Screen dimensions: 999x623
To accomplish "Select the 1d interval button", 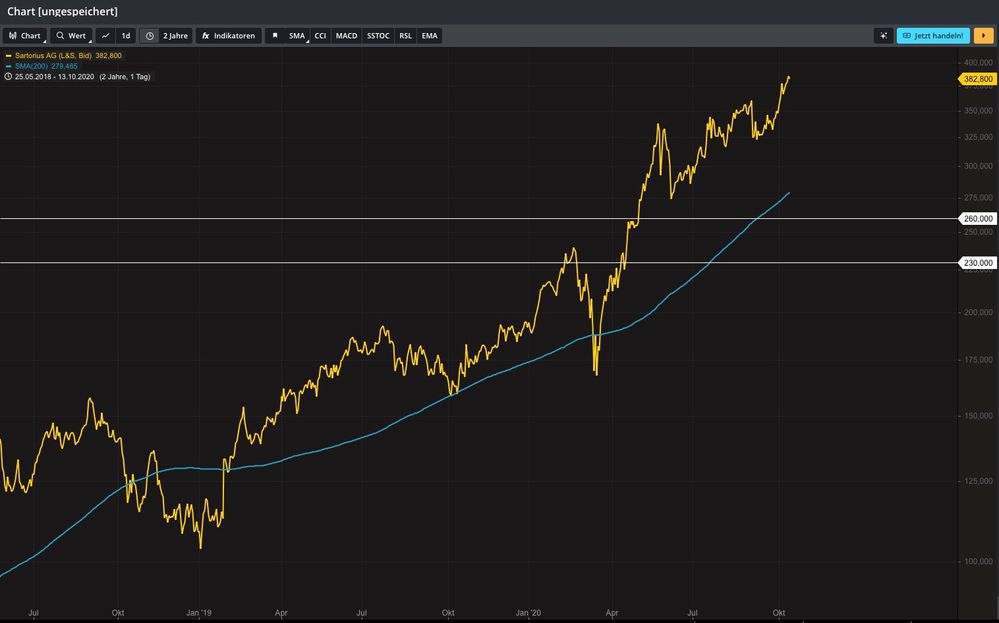I will (126, 36).
